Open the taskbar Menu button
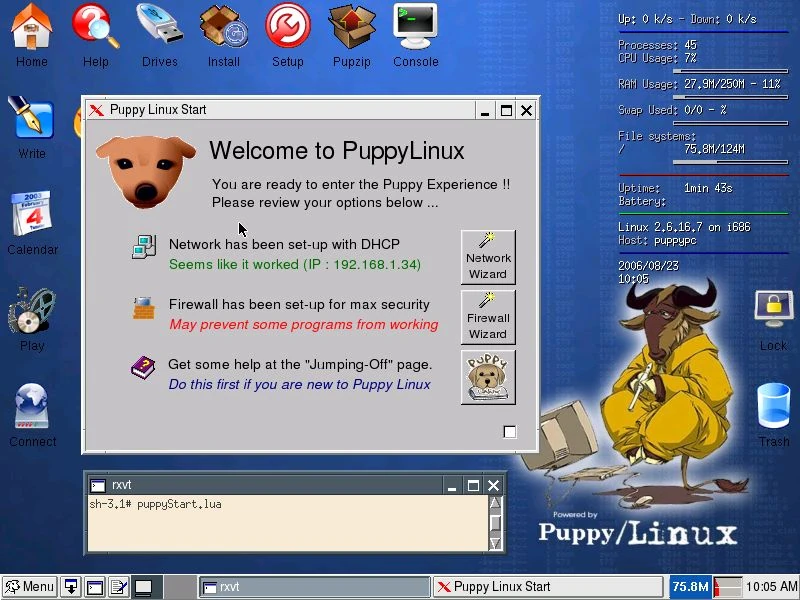 click(x=29, y=587)
